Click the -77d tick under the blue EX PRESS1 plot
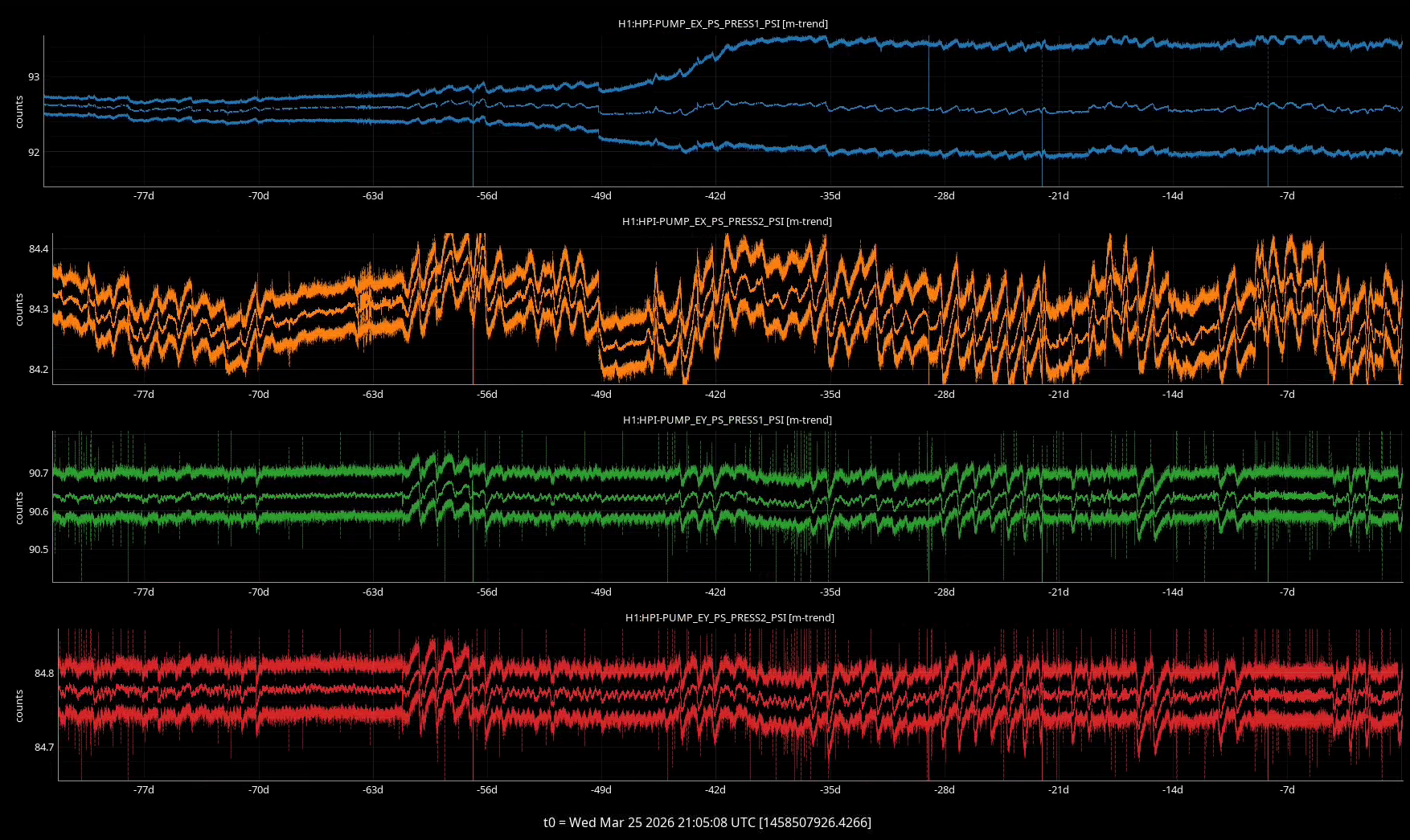The width and height of the screenshot is (1410, 840). pyautogui.click(x=144, y=196)
